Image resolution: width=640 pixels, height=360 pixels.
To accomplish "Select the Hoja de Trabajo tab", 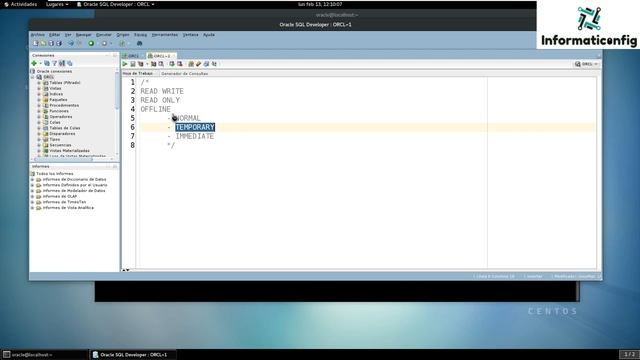I will (138, 73).
